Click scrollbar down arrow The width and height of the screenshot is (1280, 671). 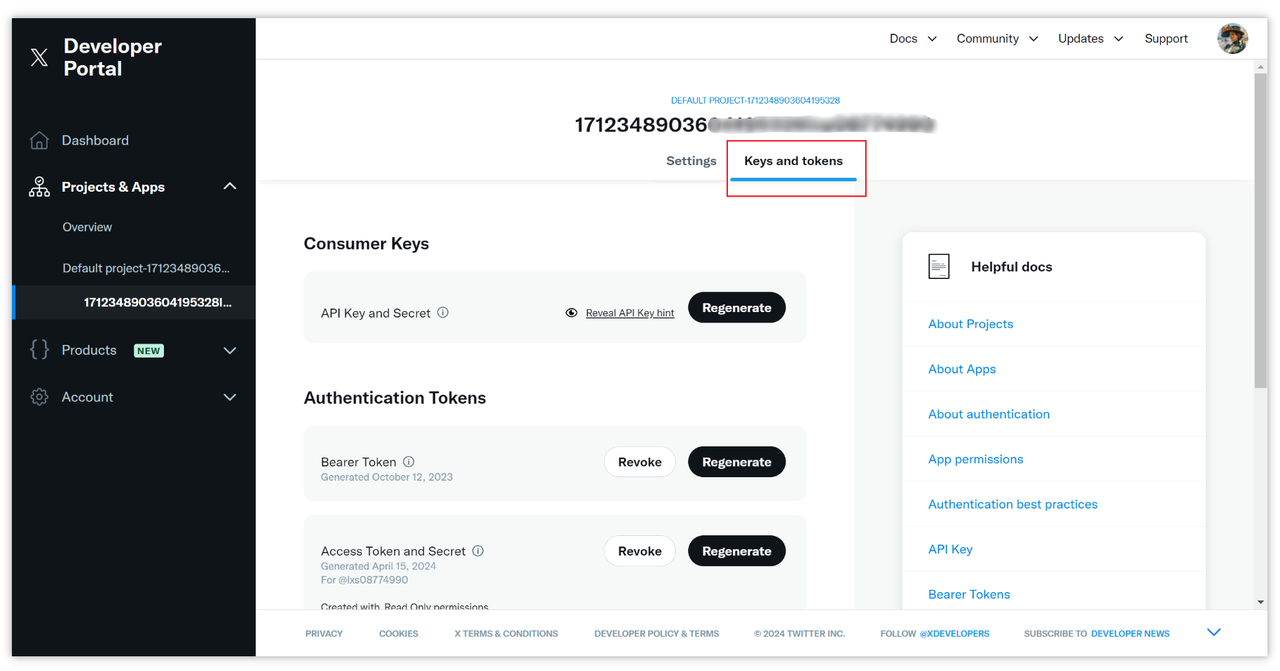[x=1260, y=603]
